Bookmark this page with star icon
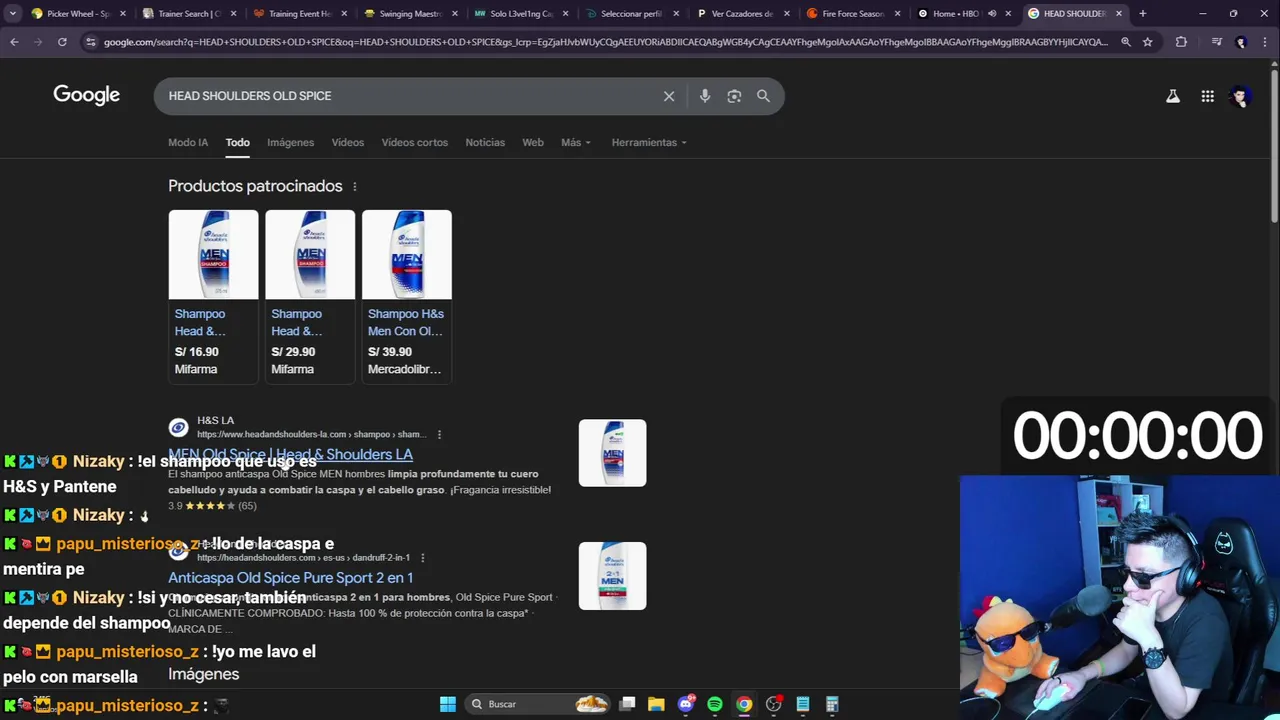 (x=1148, y=42)
